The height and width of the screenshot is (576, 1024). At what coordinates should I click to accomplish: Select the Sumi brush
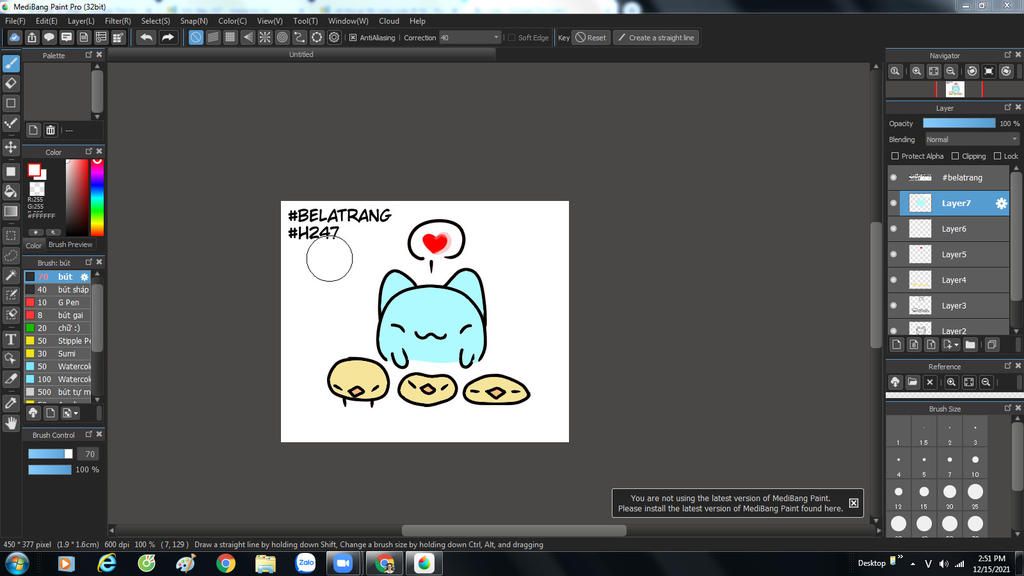(57, 353)
